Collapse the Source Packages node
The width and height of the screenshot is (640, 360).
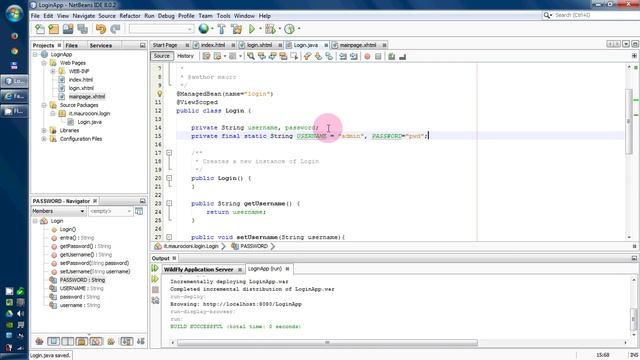coord(44,105)
